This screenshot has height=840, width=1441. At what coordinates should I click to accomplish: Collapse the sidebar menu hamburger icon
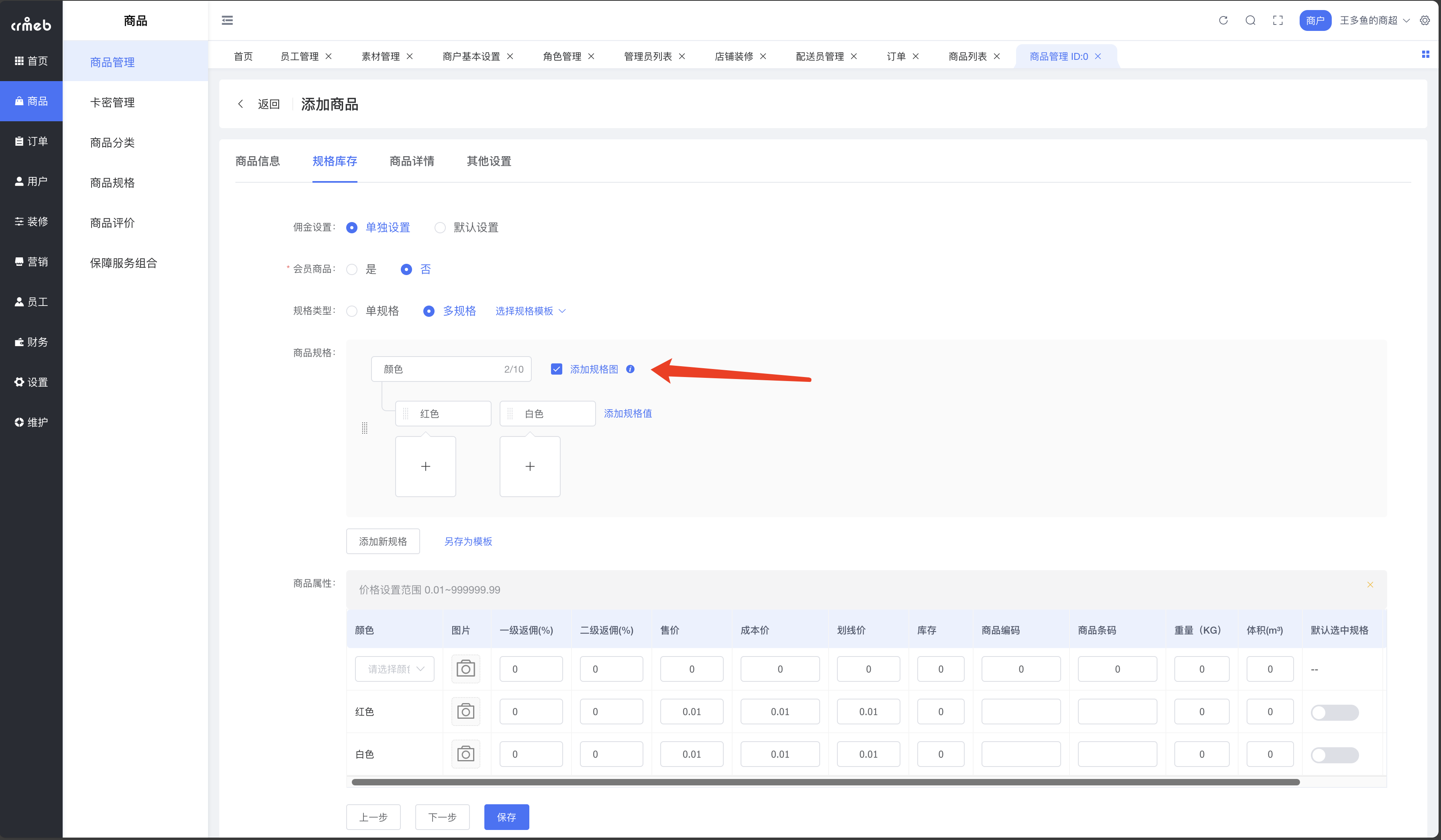227,20
